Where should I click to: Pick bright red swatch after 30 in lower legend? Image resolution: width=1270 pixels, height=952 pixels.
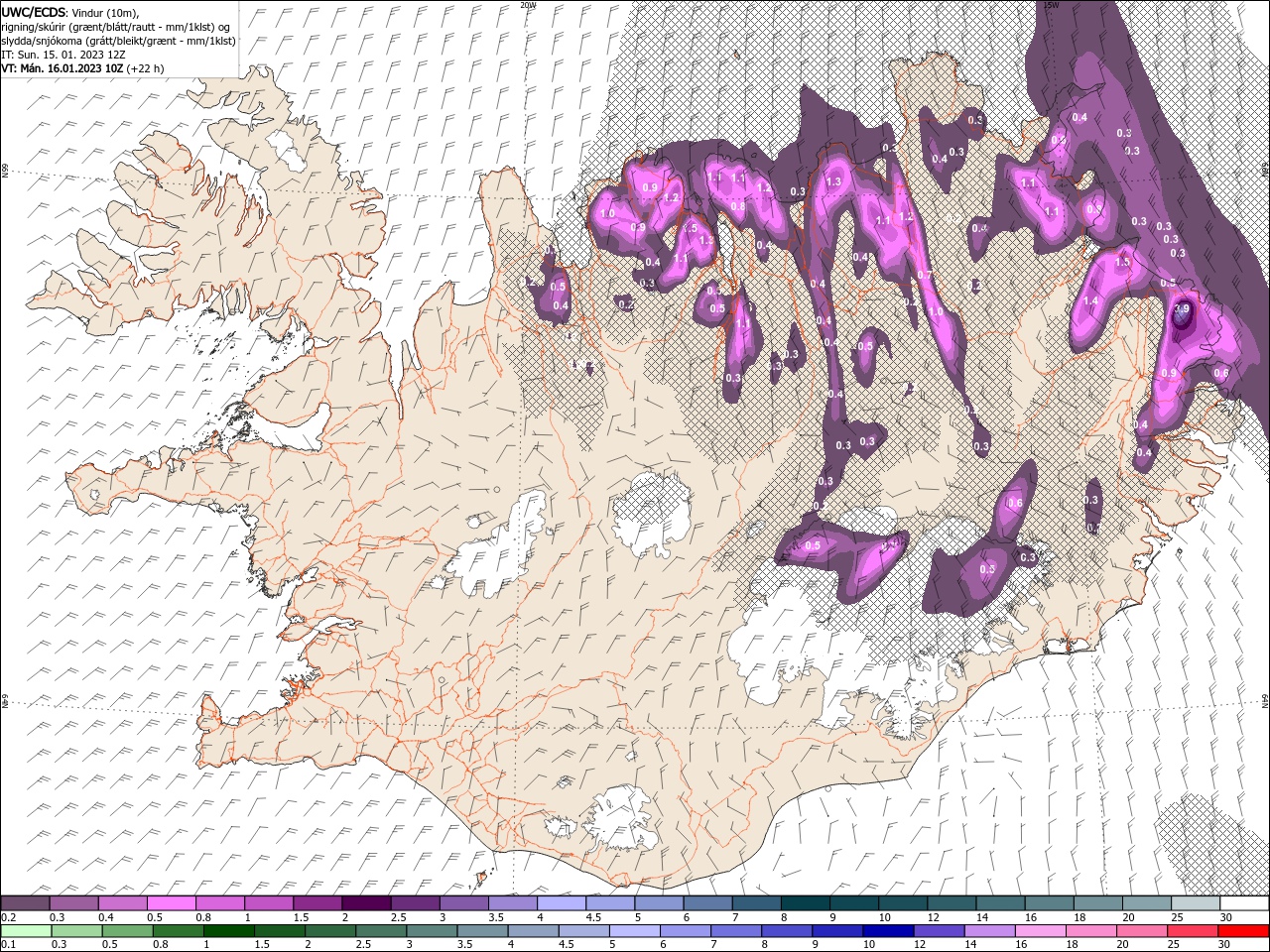1243,930
